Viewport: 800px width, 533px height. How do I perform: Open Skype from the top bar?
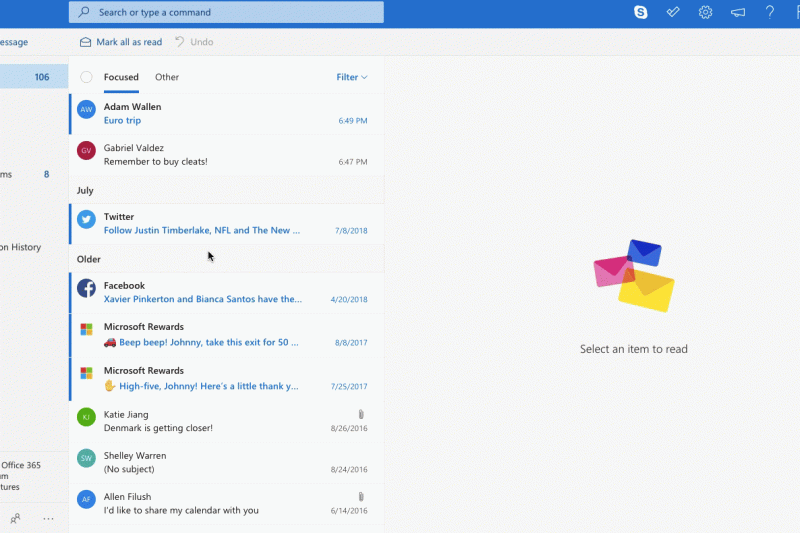(641, 12)
